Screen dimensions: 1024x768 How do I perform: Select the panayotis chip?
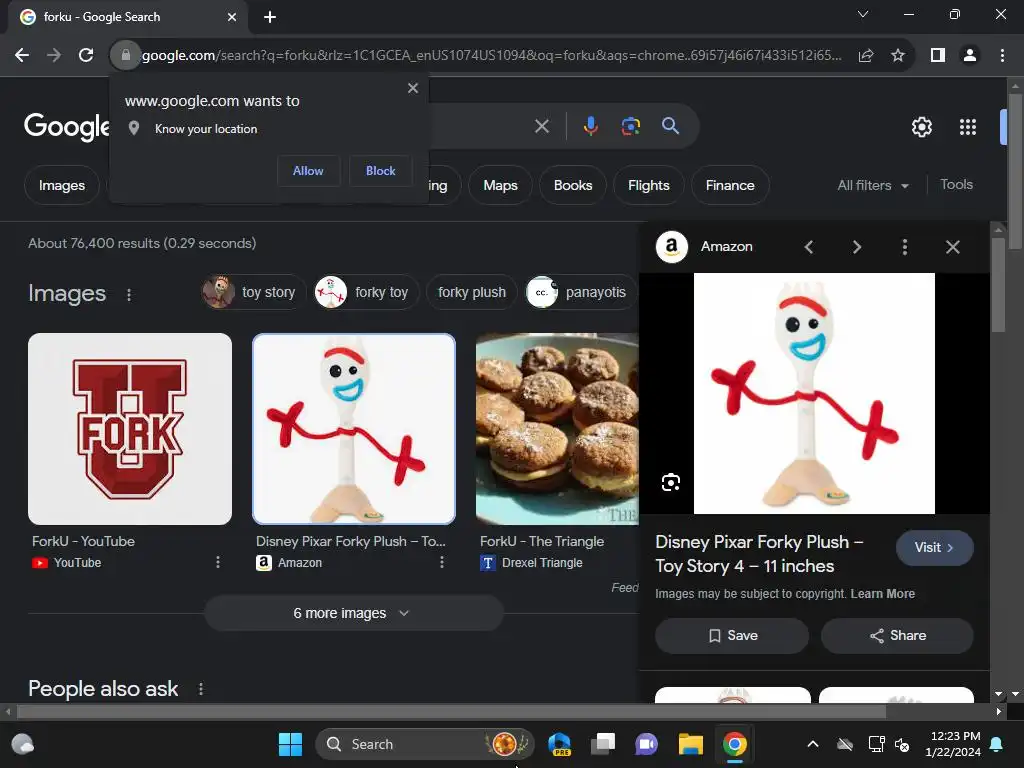pos(581,292)
